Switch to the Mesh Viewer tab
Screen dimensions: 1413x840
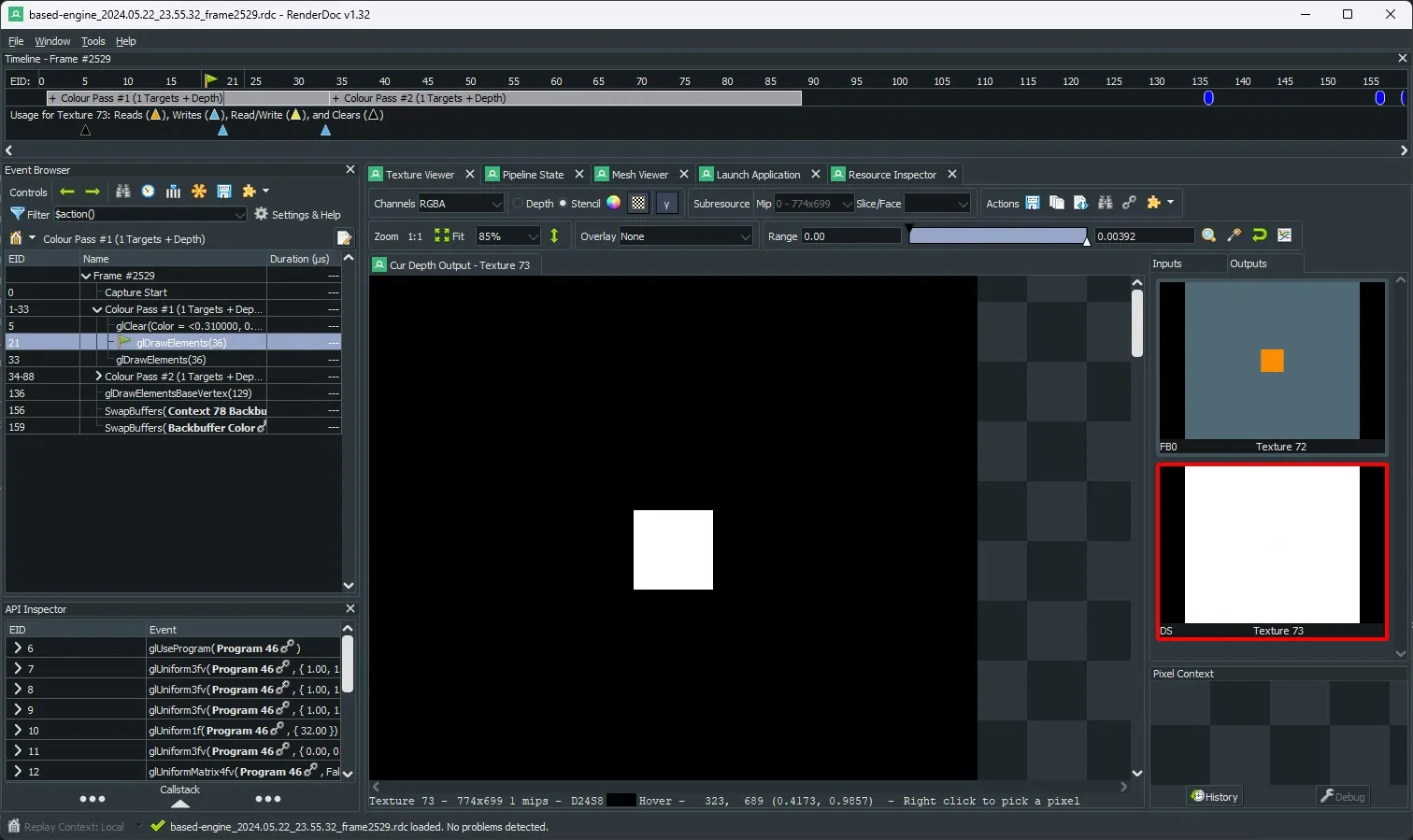[639, 175]
